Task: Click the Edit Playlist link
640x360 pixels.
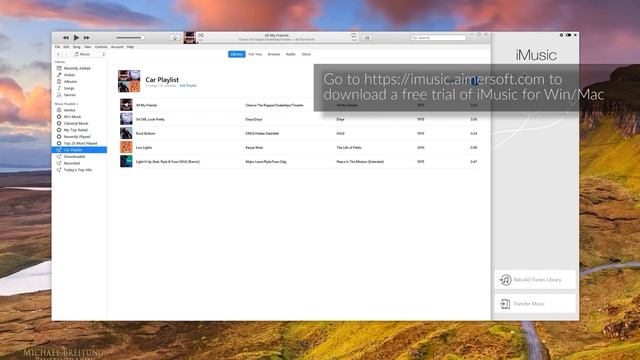Action: point(188,86)
